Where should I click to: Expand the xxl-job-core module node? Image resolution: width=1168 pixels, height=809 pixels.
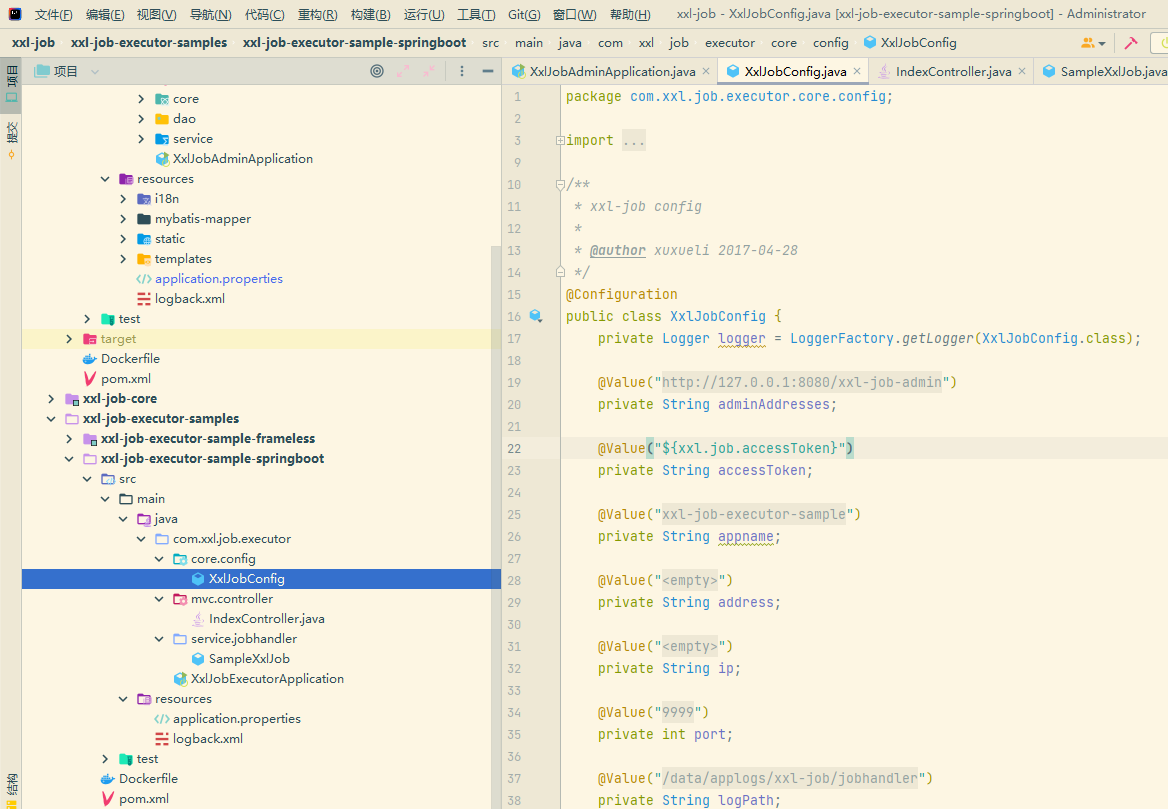pyautogui.click(x=51, y=399)
